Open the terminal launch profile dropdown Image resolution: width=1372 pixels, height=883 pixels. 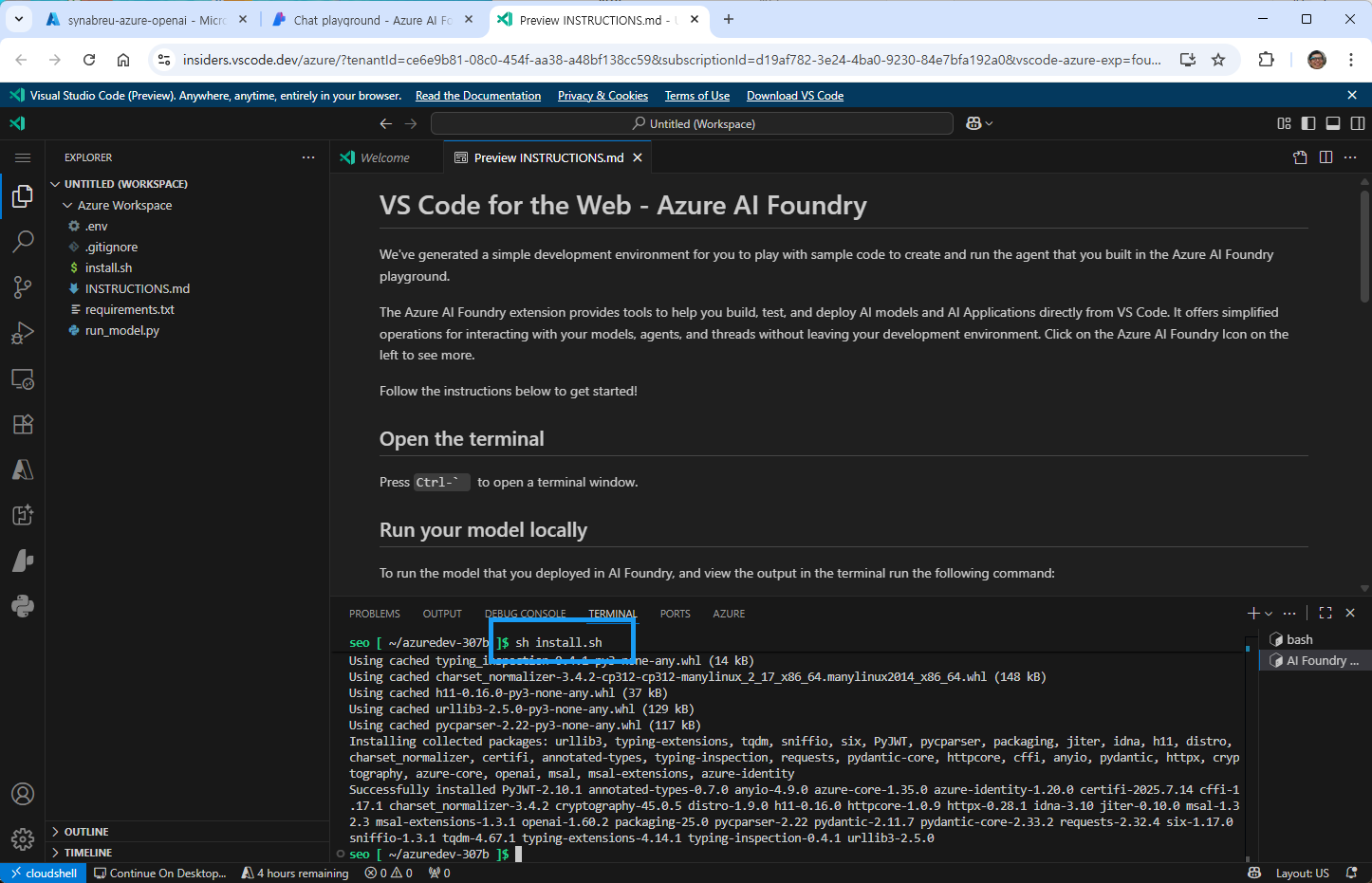click(1269, 614)
